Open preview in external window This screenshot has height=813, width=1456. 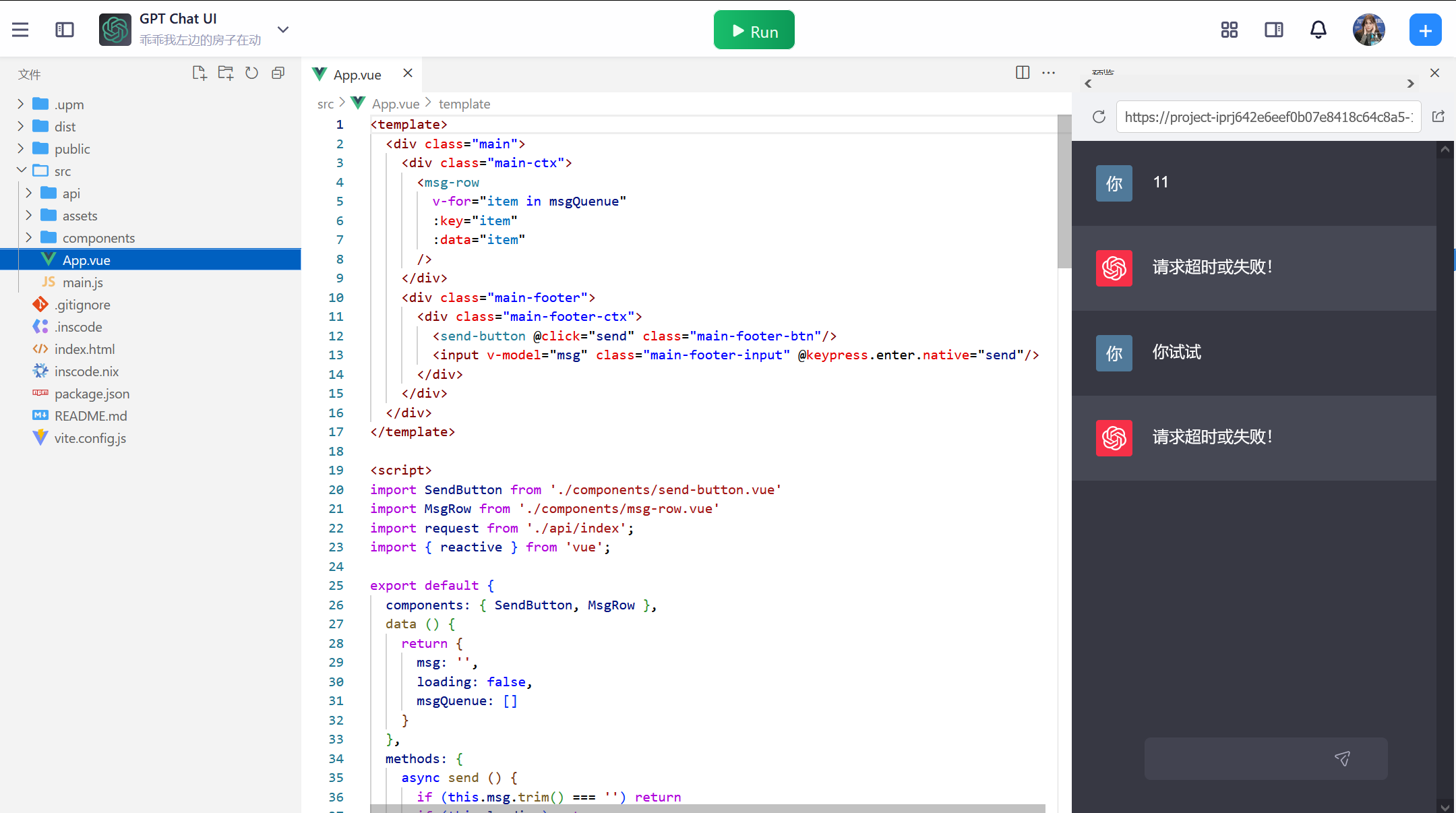point(1438,117)
